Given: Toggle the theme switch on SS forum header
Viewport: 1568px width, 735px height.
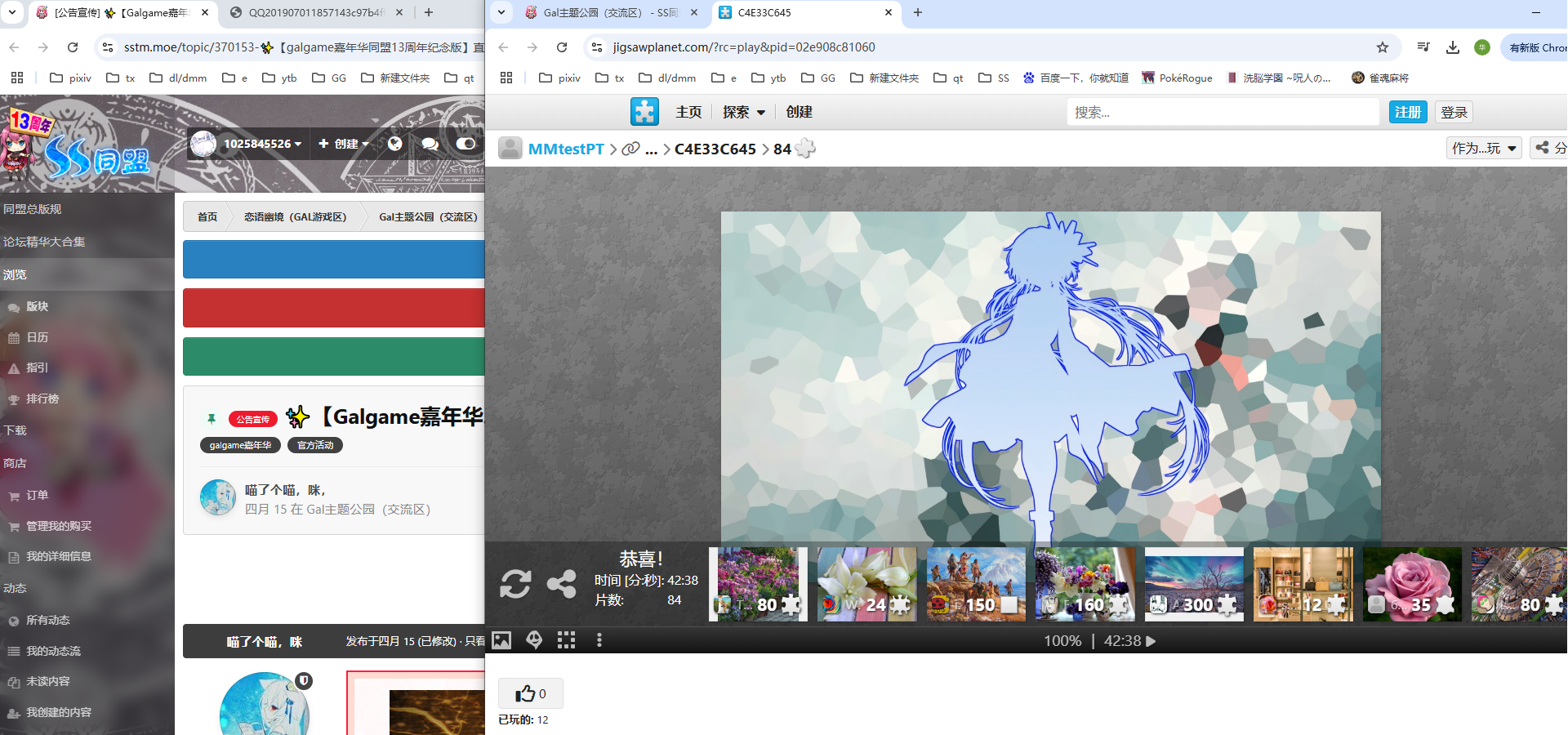Looking at the screenshot, I should [465, 144].
